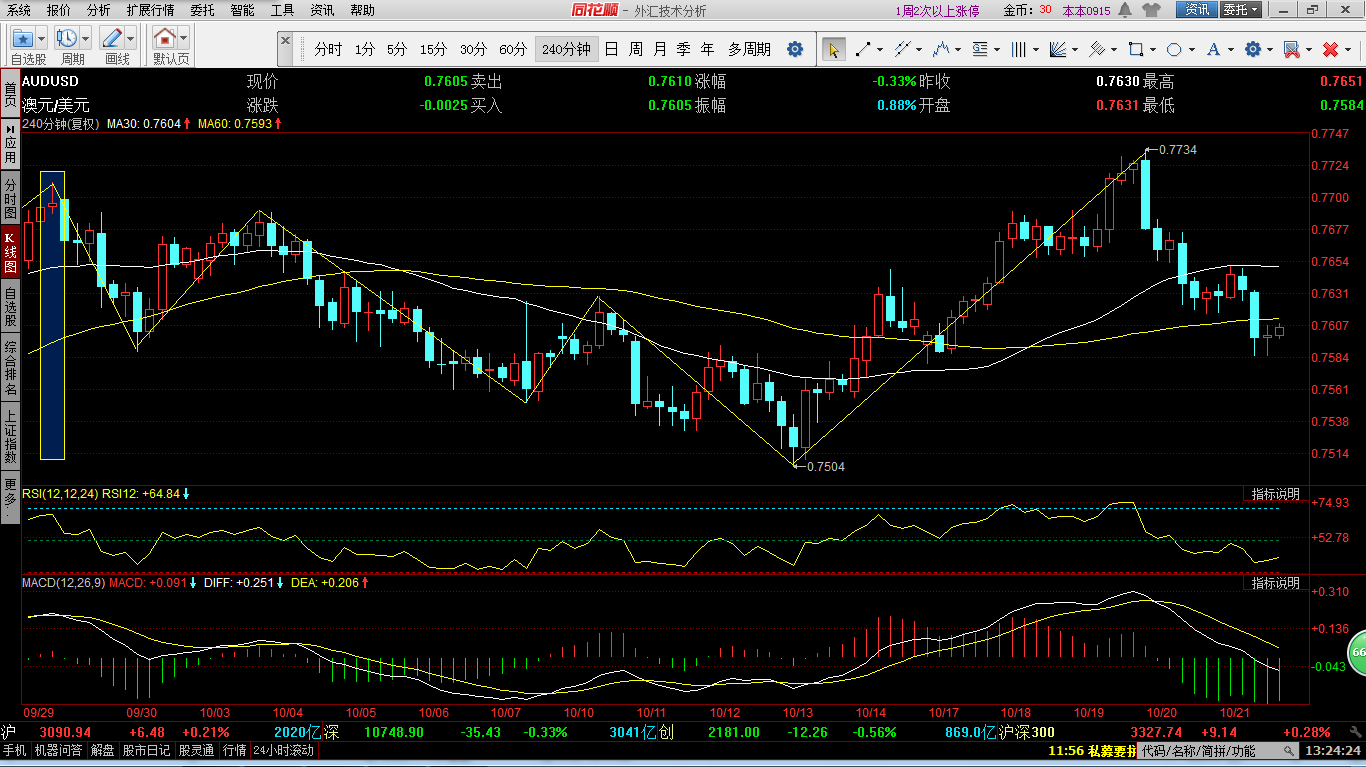Select the Fibonacci retracement levels tool

click(x=980, y=49)
